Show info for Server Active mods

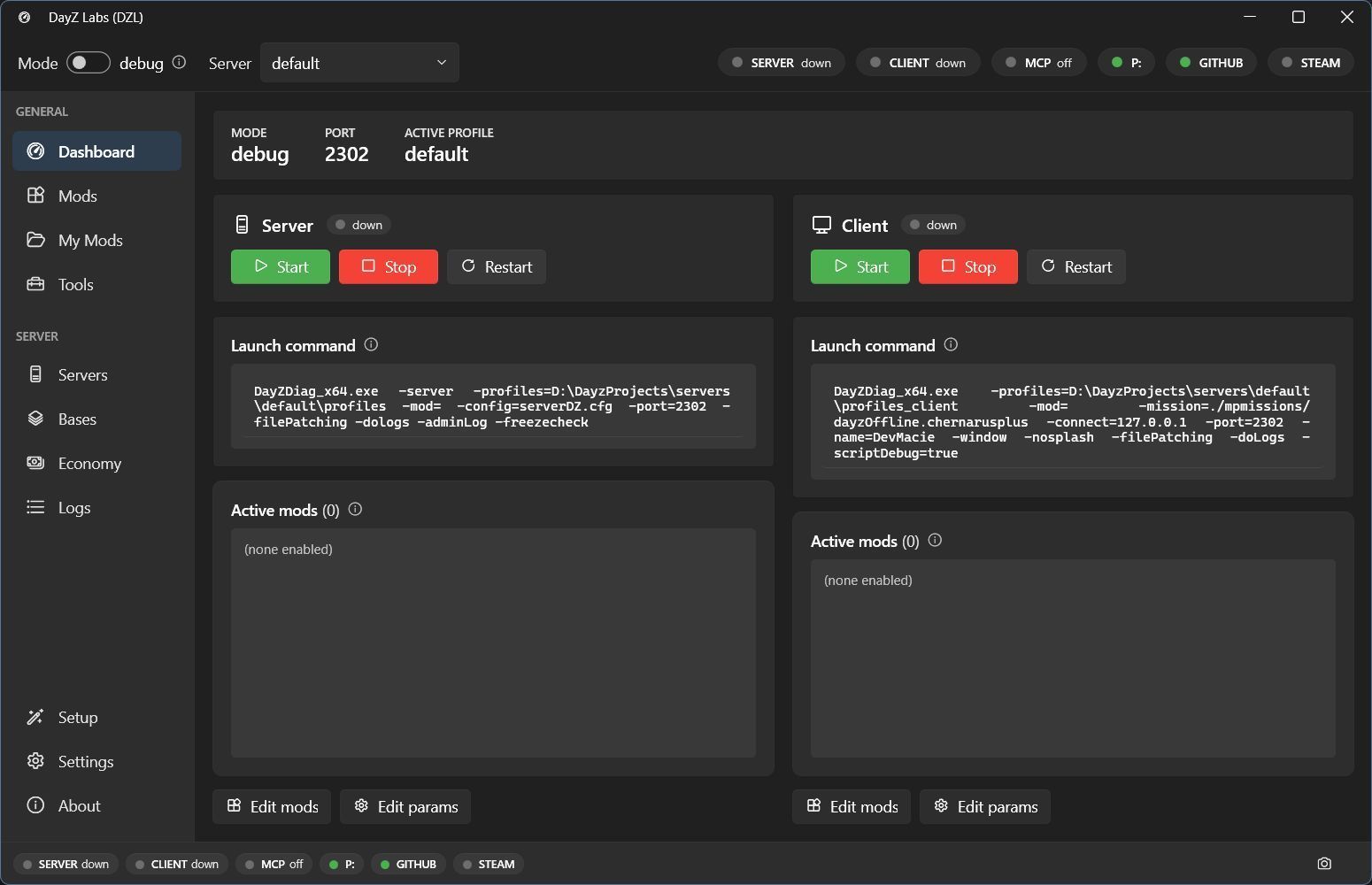355,509
